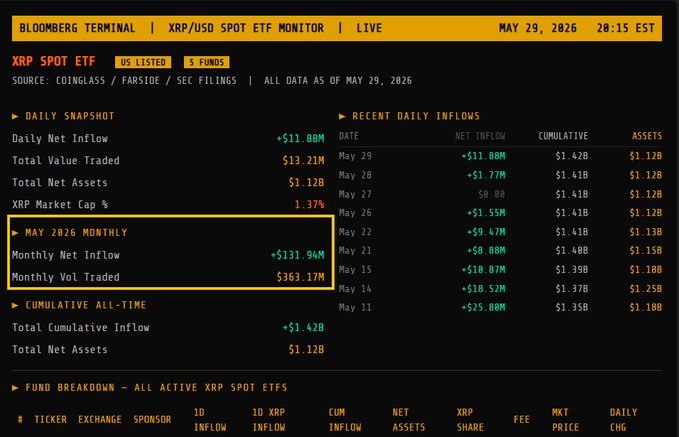679x437 pixels.
Task: Sort fund table by NET ASSETS column
Action: click(x=408, y=420)
